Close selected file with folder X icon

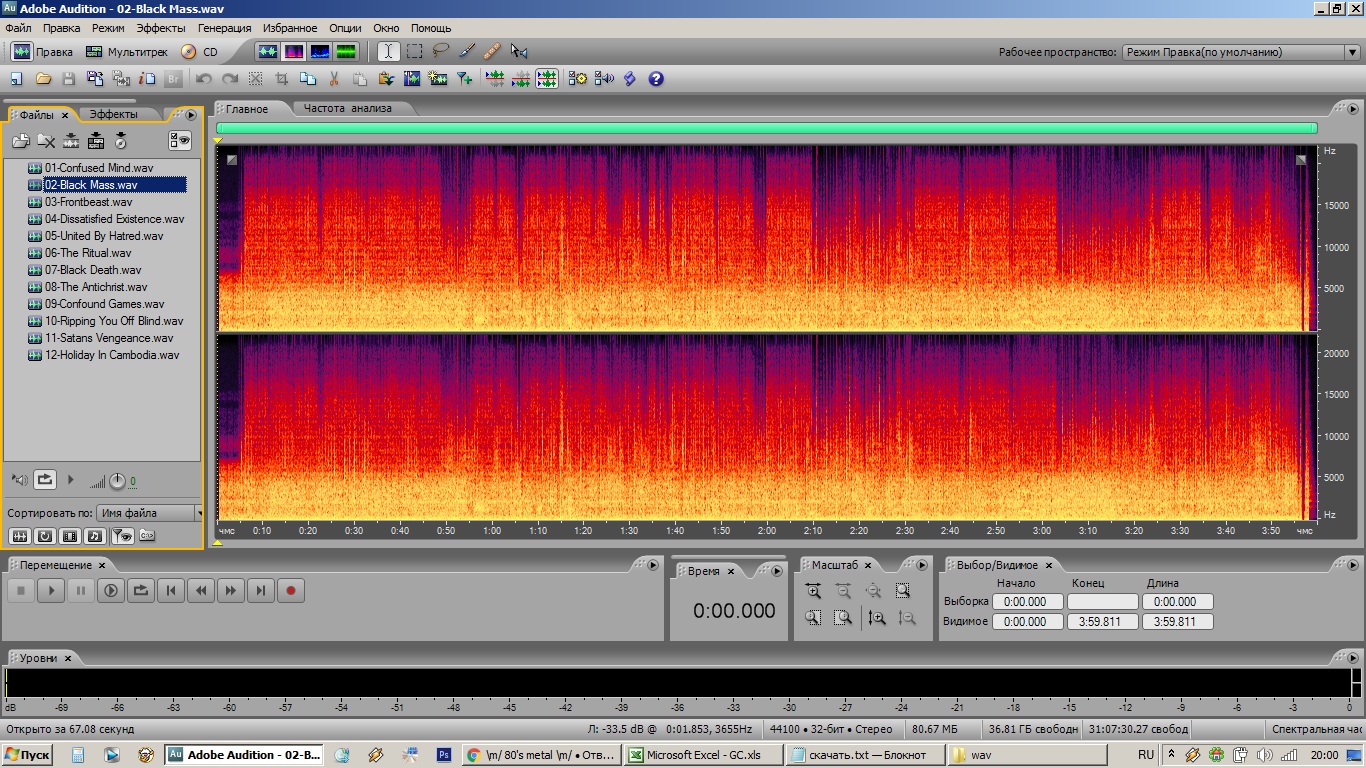46,141
